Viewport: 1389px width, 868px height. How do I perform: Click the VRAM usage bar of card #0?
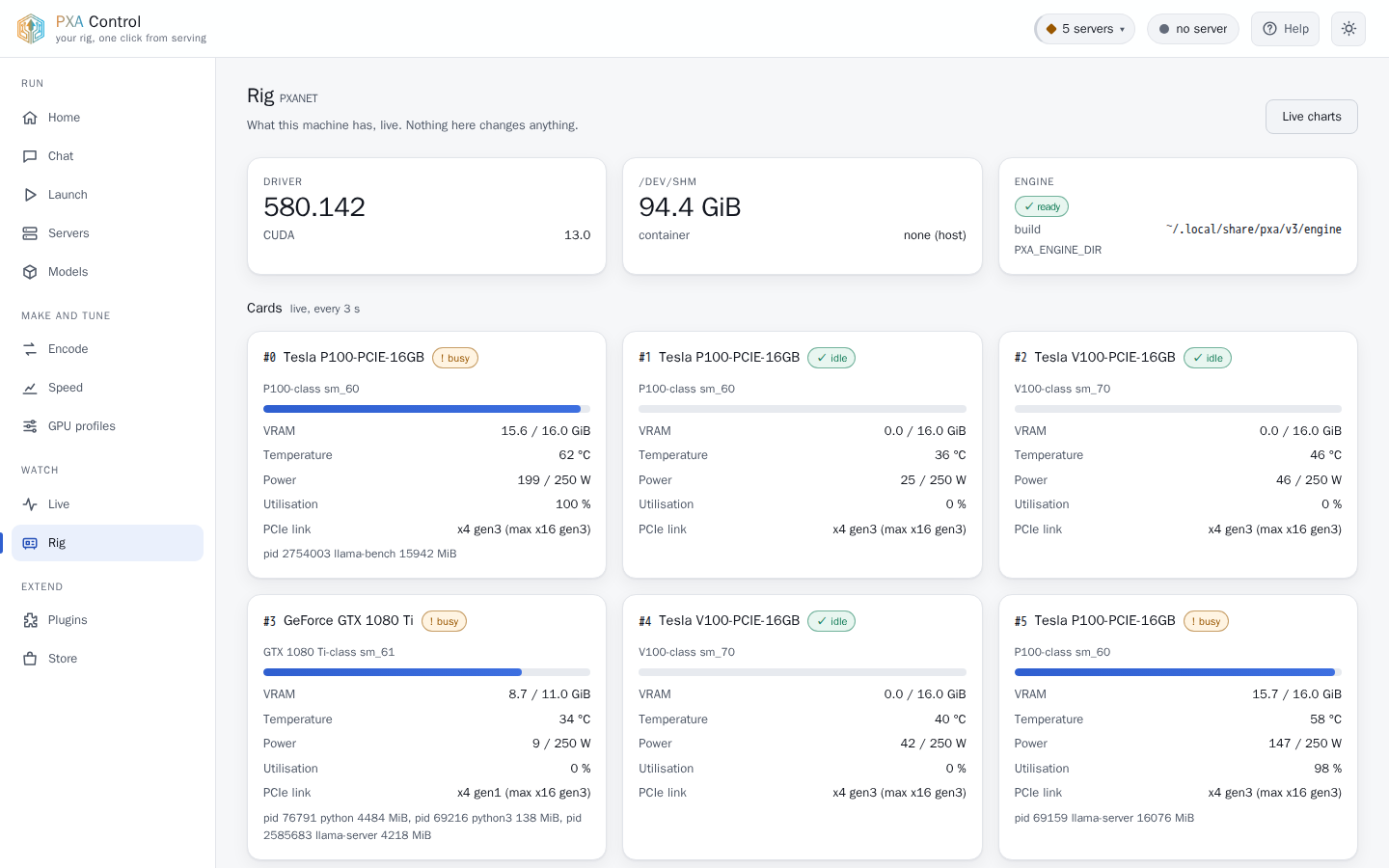tap(426, 409)
